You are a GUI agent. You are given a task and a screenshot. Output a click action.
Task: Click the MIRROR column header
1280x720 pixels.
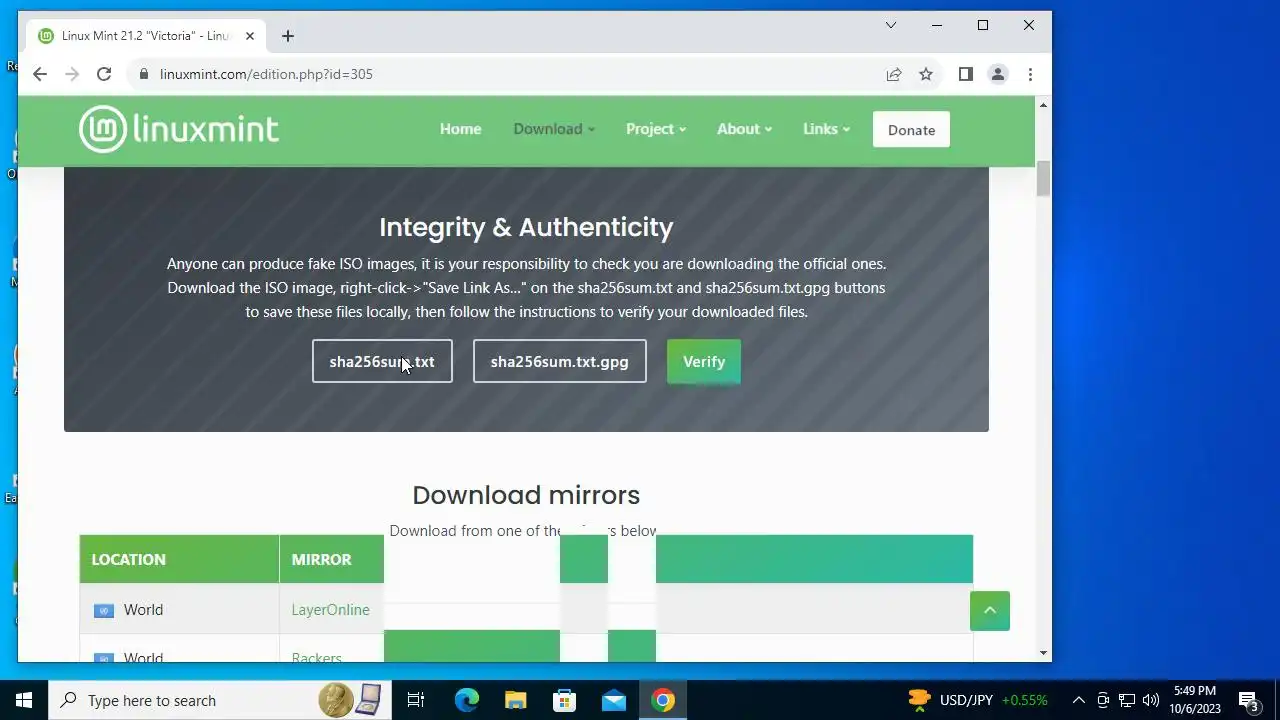pyautogui.click(x=321, y=559)
